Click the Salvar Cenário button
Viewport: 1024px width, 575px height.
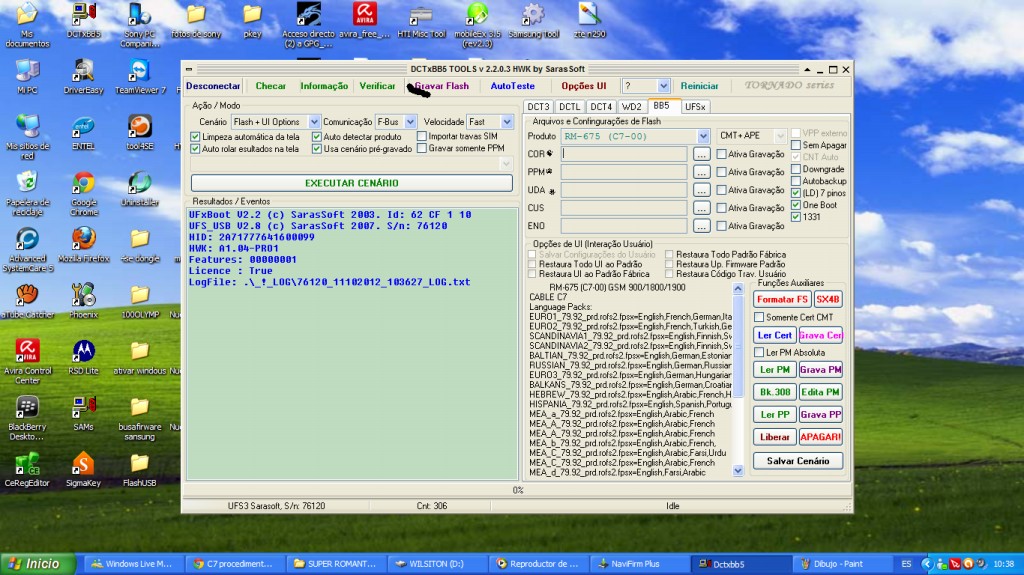797,461
